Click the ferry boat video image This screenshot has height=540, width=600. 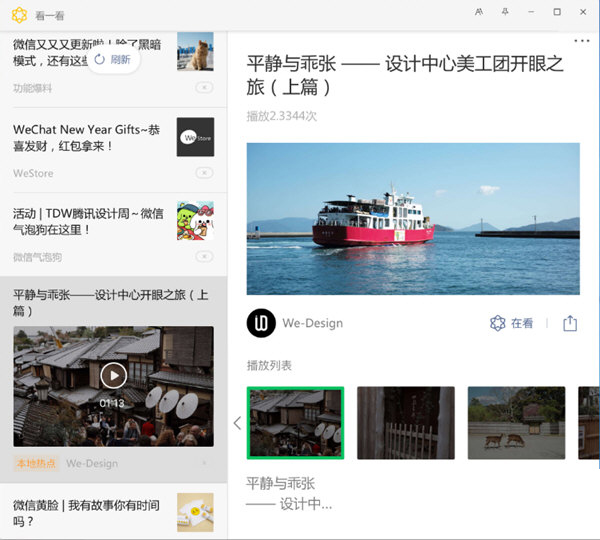(x=413, y=219)
